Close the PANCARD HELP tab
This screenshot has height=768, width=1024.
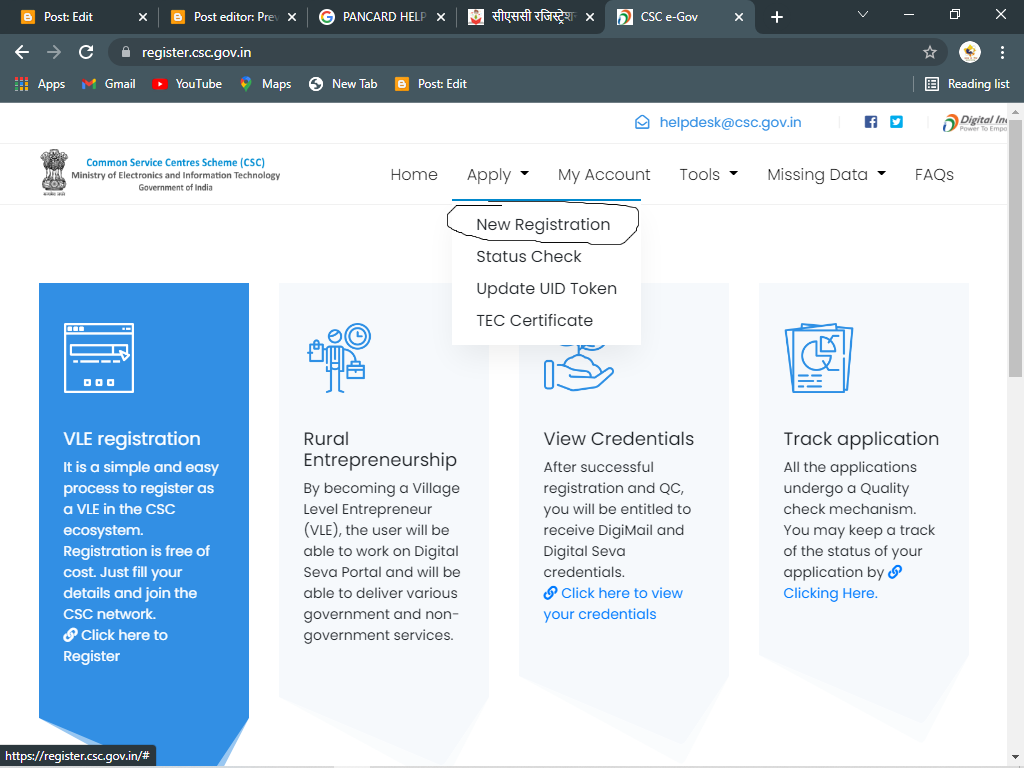point(441,17)
